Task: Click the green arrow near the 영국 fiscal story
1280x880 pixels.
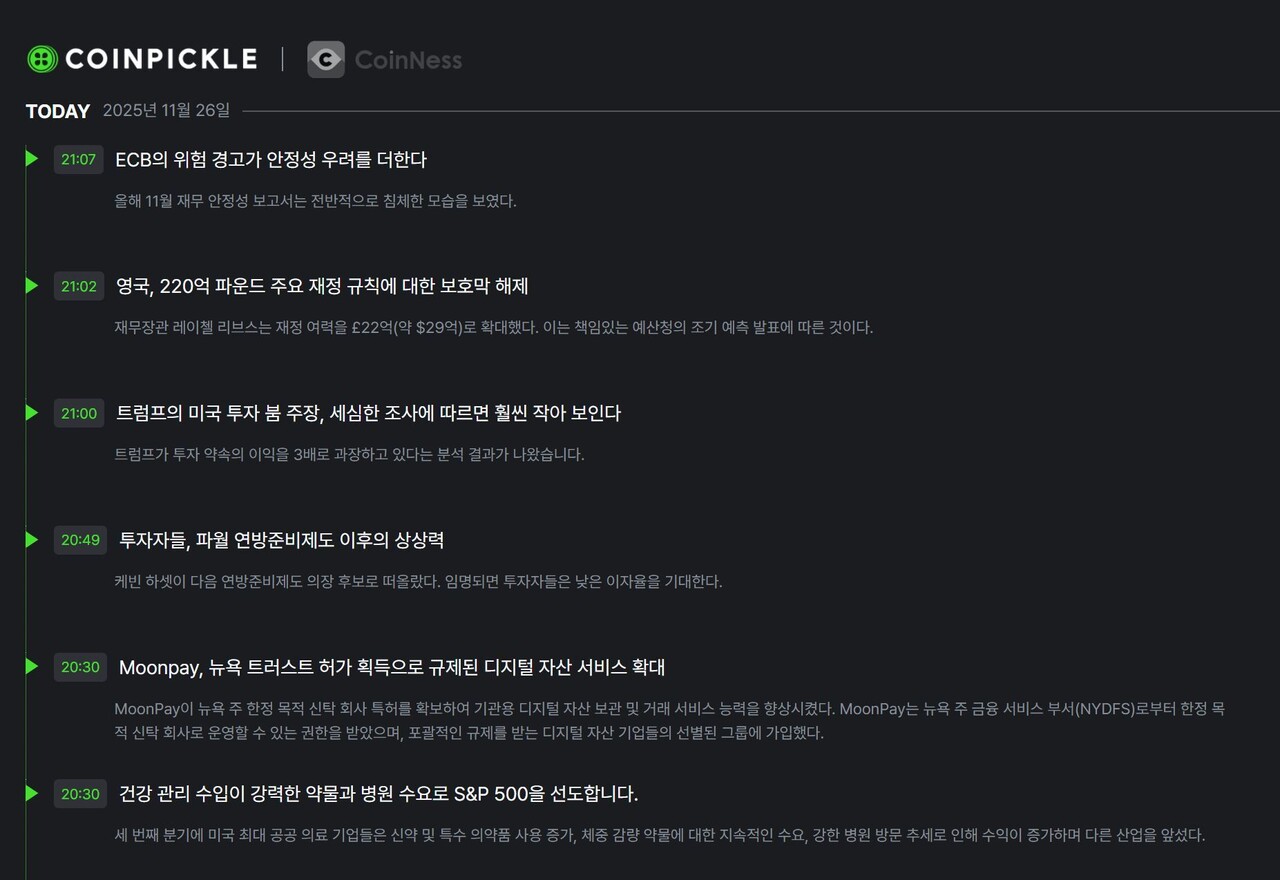Action: (x=30, y=285)
